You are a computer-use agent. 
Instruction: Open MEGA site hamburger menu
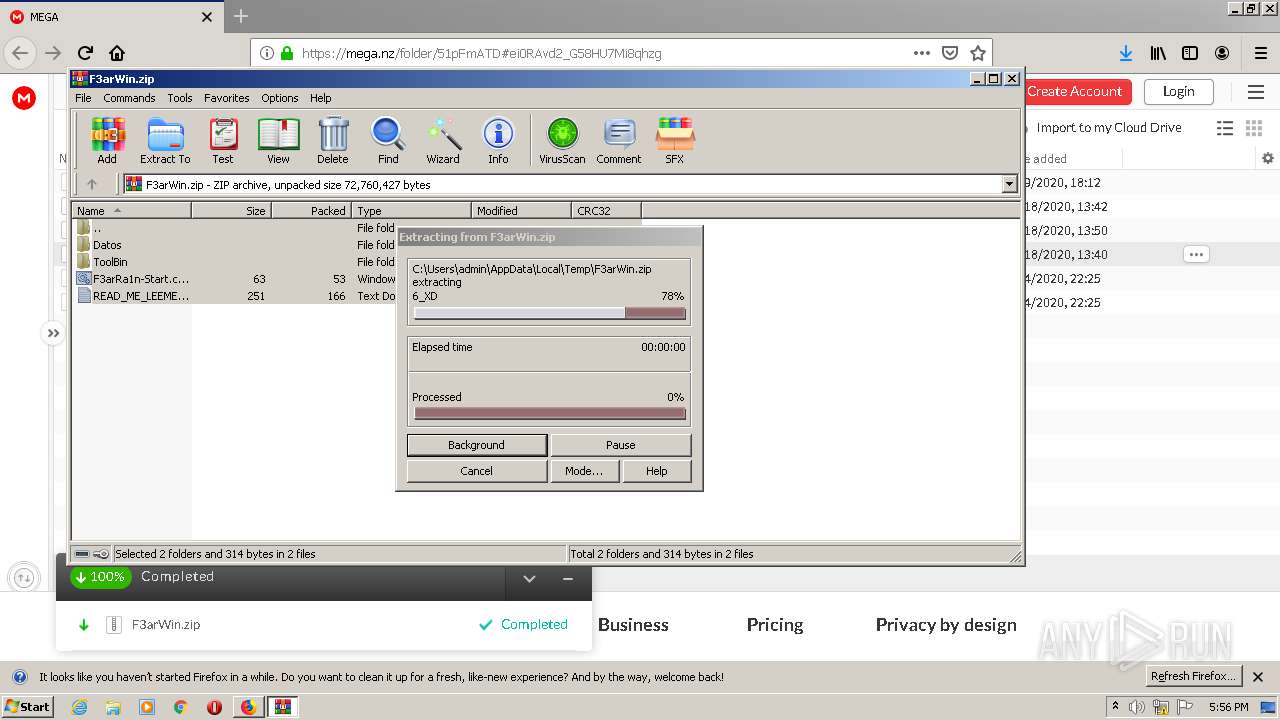tap(1256, 92)
